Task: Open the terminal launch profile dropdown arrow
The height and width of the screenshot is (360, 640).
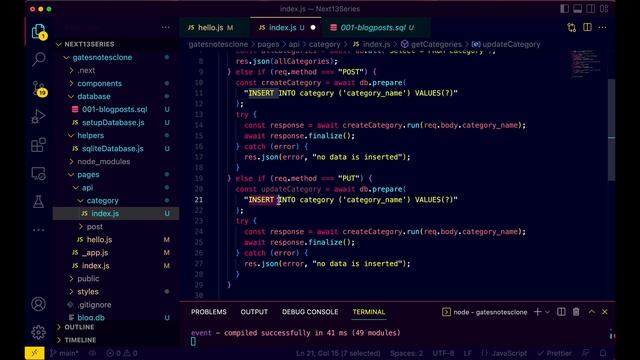Action: (547, 312)
